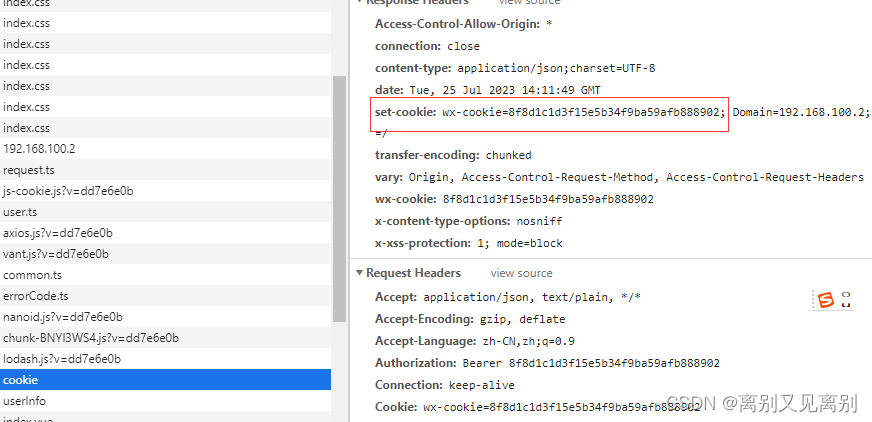Screen dimensions: 872x422
Task: Select the nanoid.js?v=dd7e6e0b request
Action: click(x=165, y=317)
